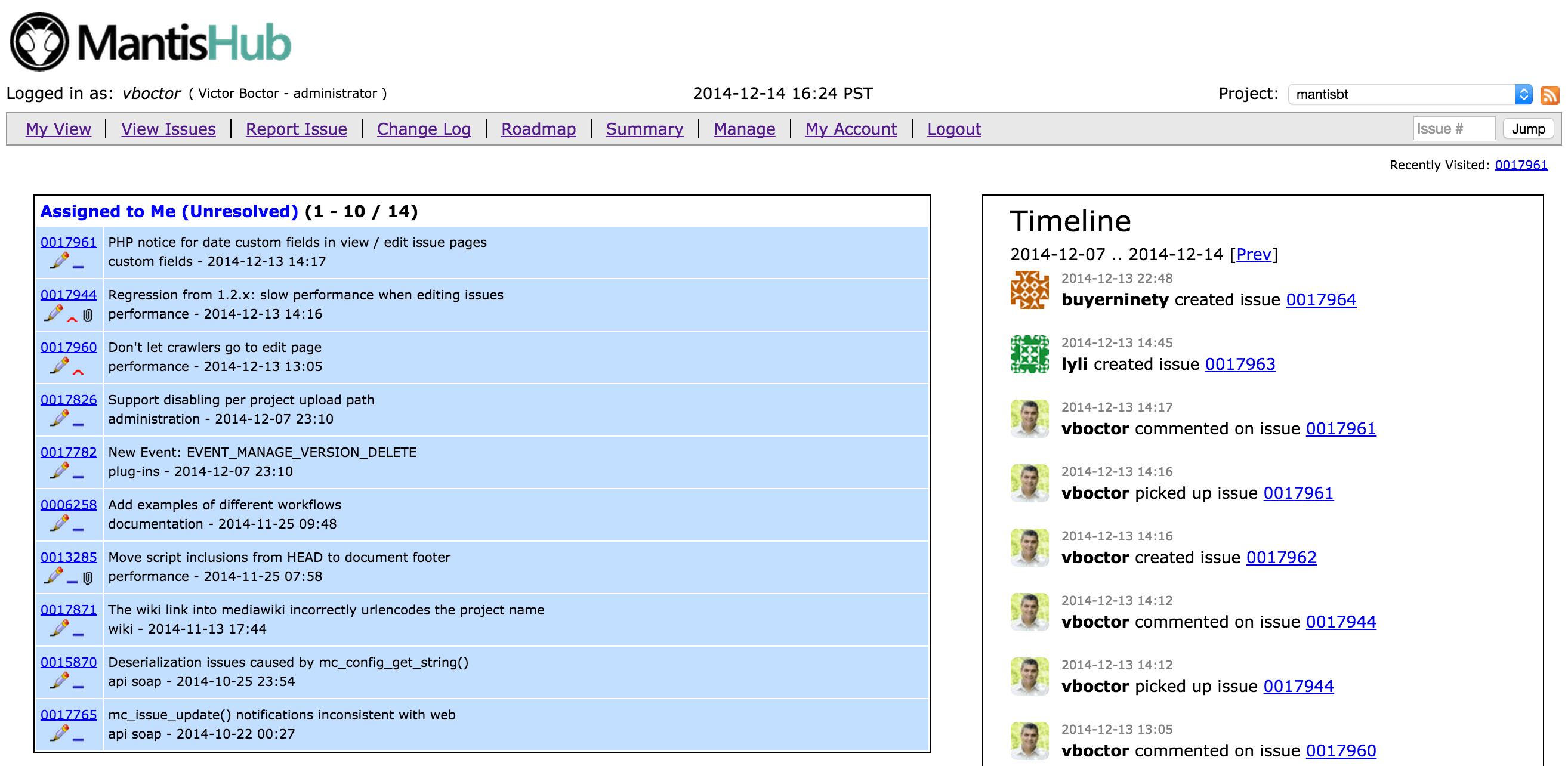The width and height of the screenshot is (1568, 766).
Task: Click the attachment paperclip on issue 0013285
Action: 88,577
